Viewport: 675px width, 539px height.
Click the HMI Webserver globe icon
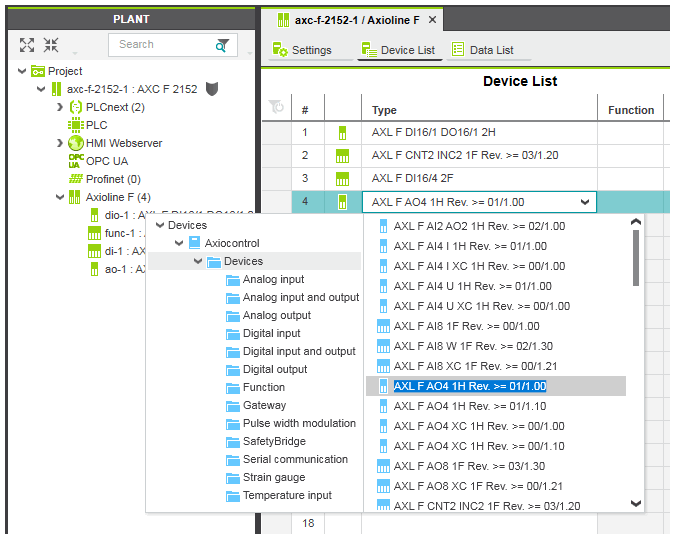pyautogui.click(x=76, y=143)
